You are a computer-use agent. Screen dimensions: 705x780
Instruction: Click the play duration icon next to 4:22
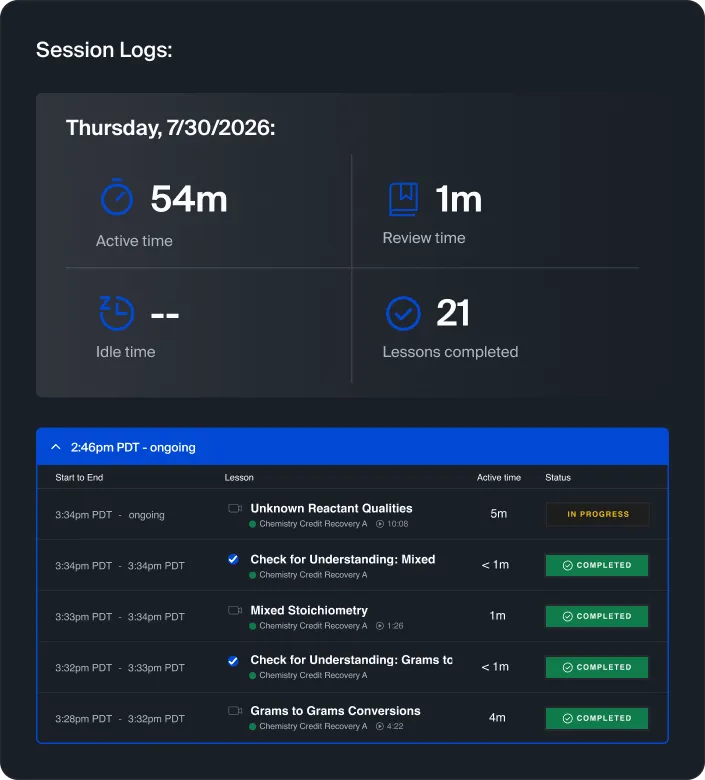click(x=380, y=726)
